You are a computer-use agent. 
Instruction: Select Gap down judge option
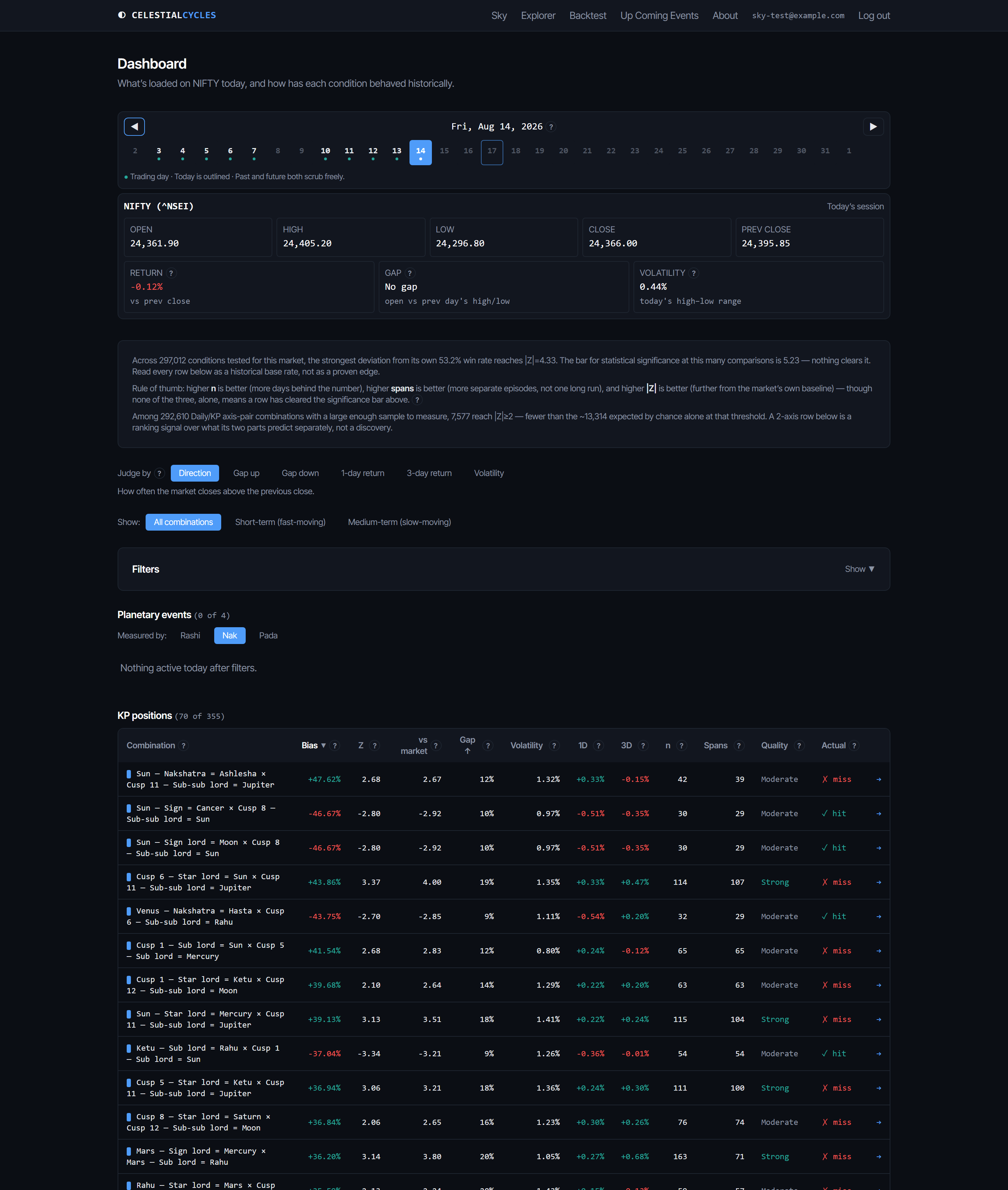tap(300, 473)
